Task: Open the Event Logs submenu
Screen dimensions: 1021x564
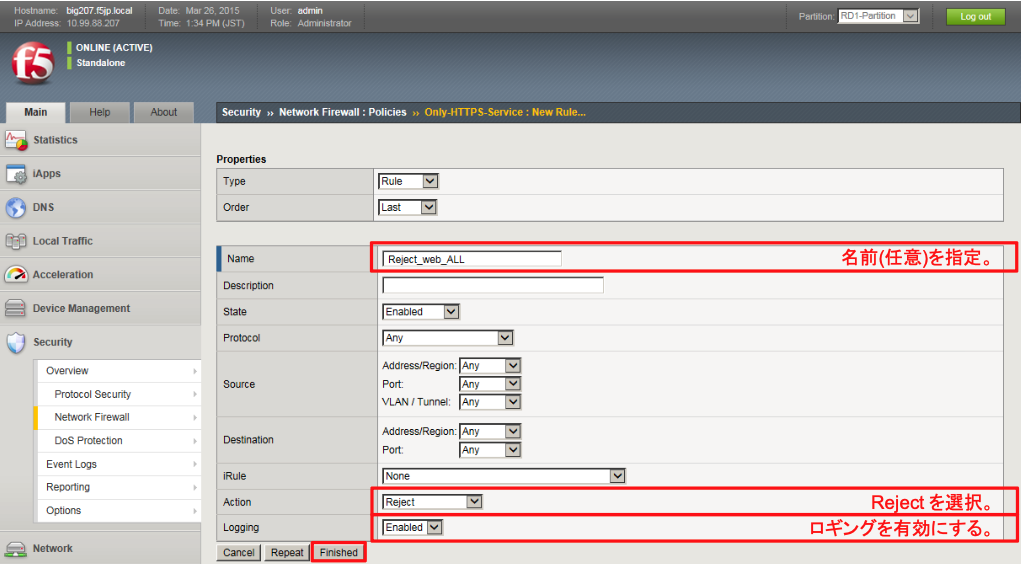Action: click(118, 464)
